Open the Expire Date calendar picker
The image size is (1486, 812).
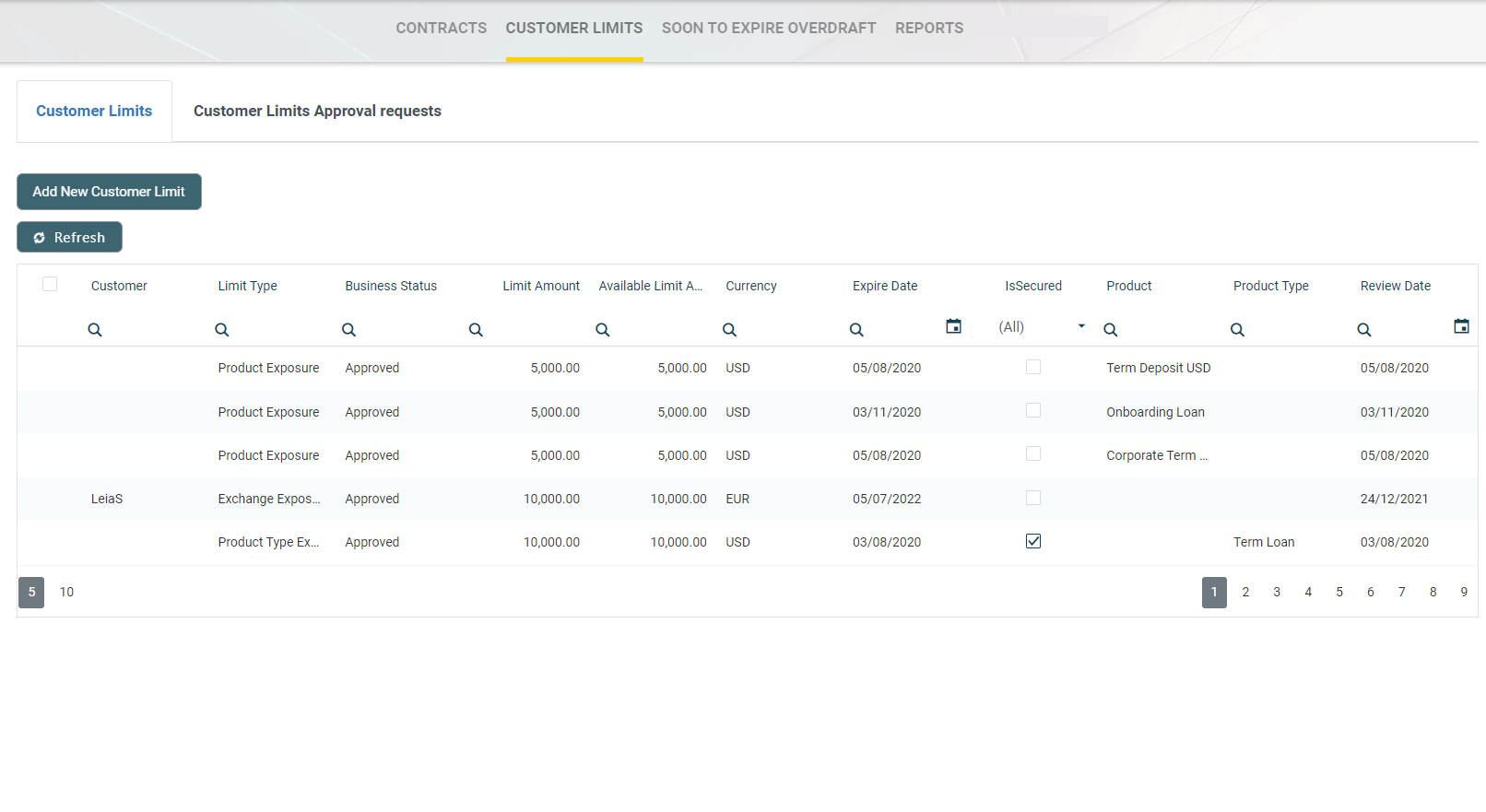pos(953,326)
